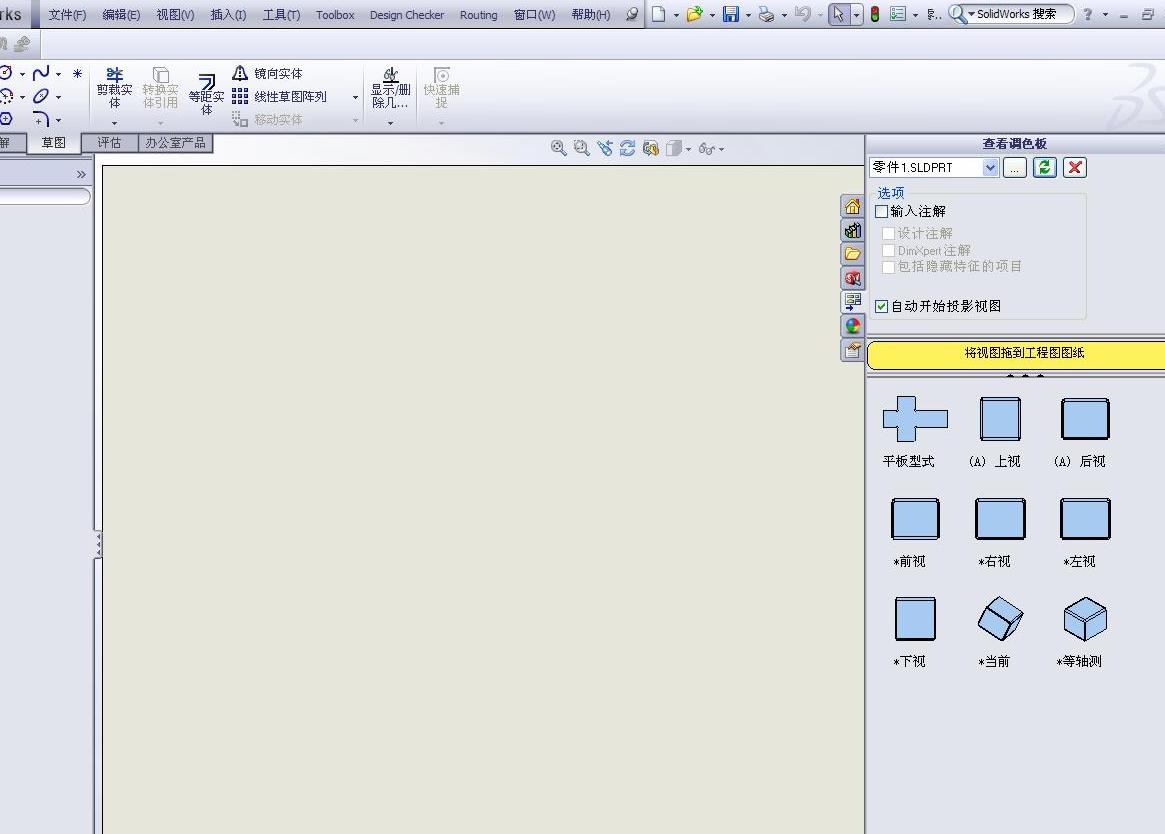Open the Routing menu
The height and width of the screenshot is (834, 1165).
478,15
